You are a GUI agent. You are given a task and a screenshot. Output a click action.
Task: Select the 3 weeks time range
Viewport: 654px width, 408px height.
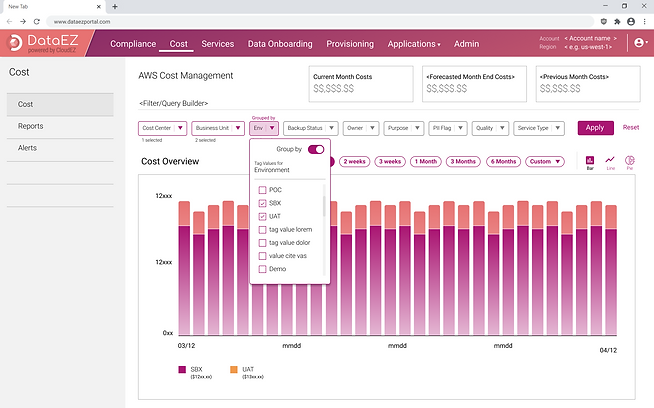tap(390, 161)
